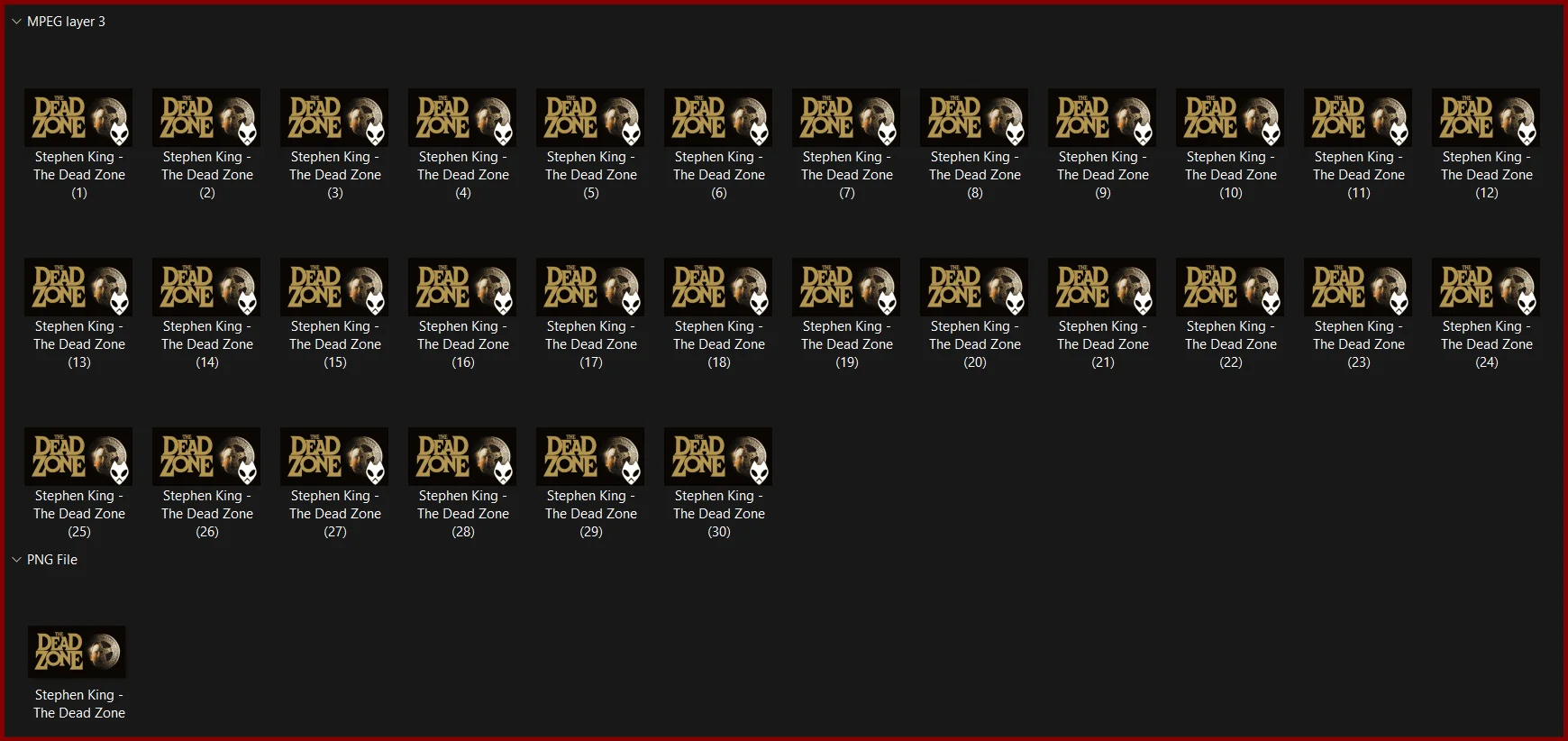Choose the Dead Zone (22) file icon
The height and width of the screenshot is (741, 1568).
1230,287
